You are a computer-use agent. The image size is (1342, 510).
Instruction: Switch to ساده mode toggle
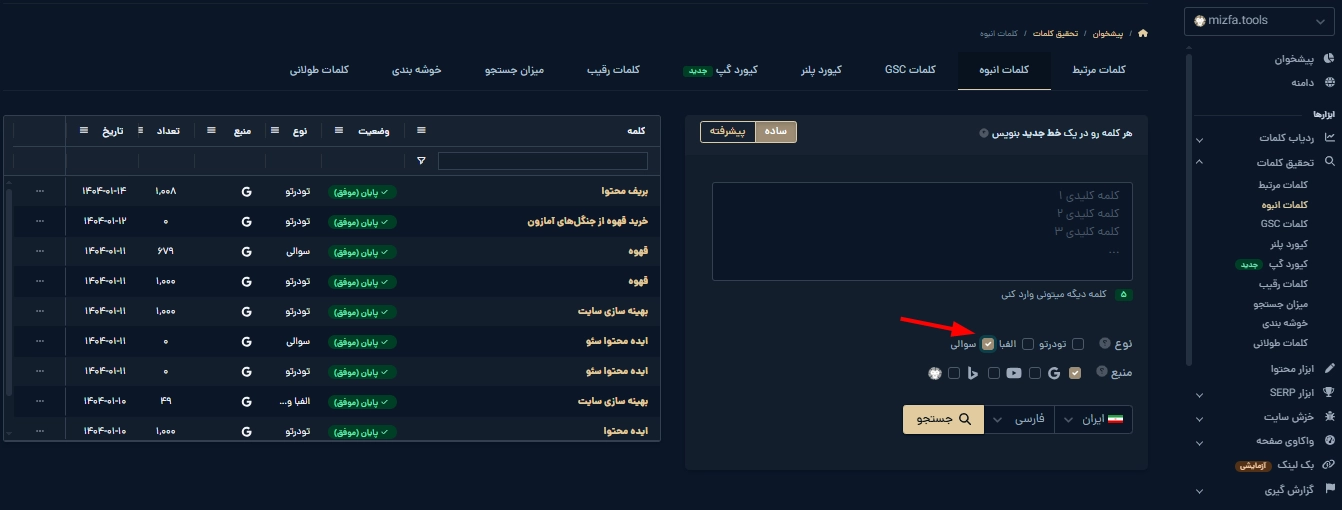(776, 132)
